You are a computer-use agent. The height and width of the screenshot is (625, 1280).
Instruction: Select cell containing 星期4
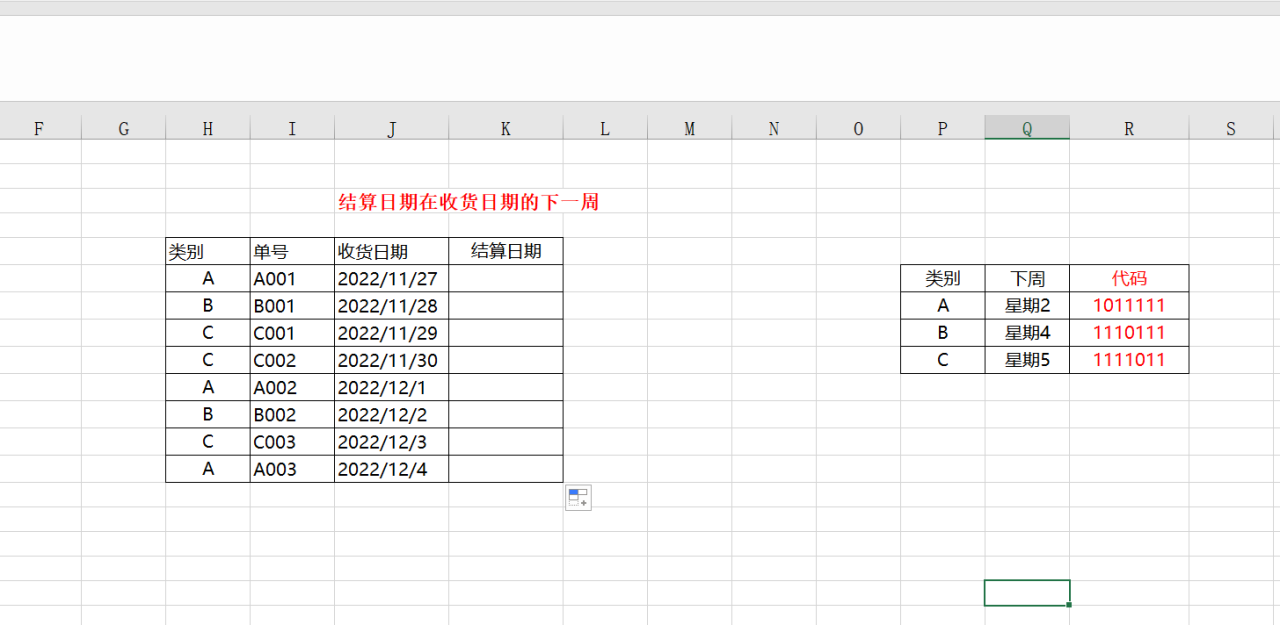[1027, 333]
